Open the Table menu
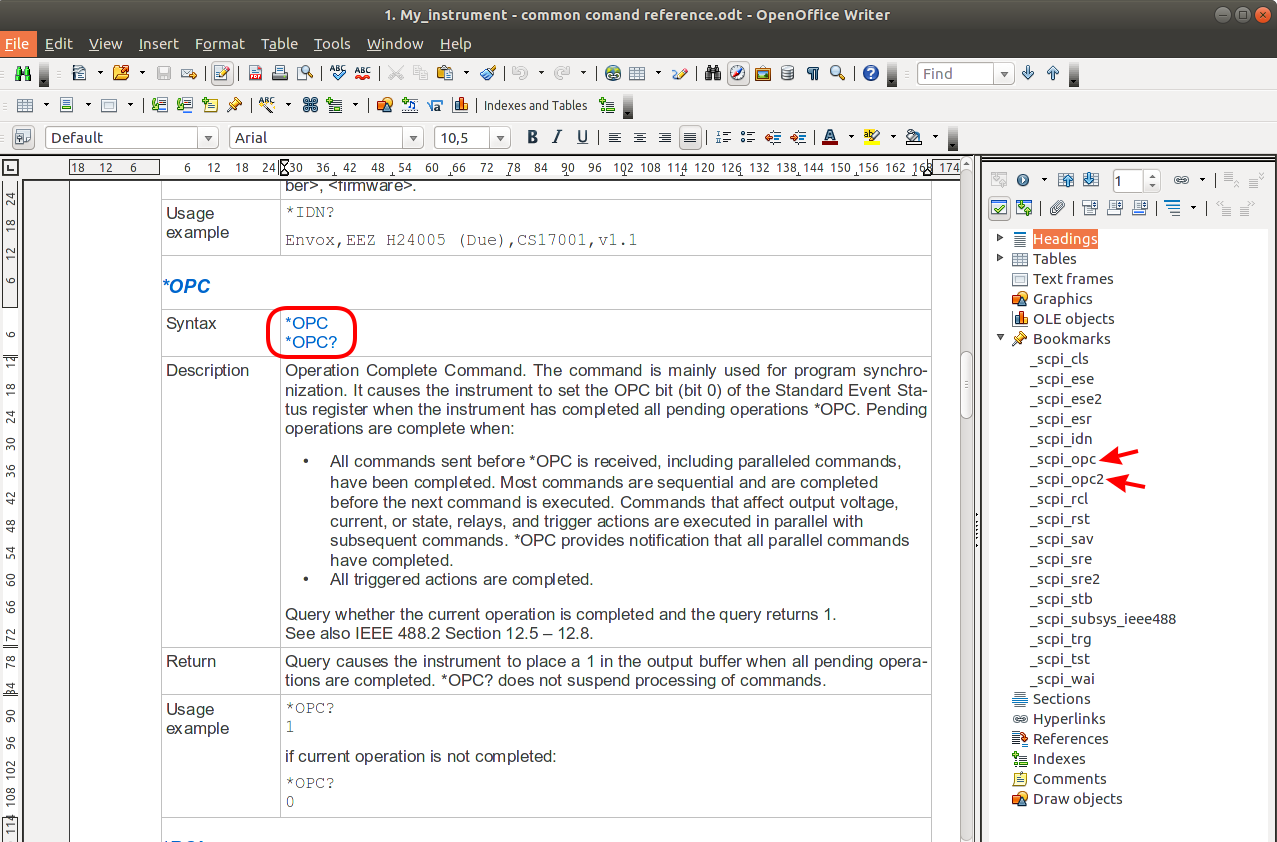The width and height of the screenshot is (1277, 842). (x=279, y=43)
